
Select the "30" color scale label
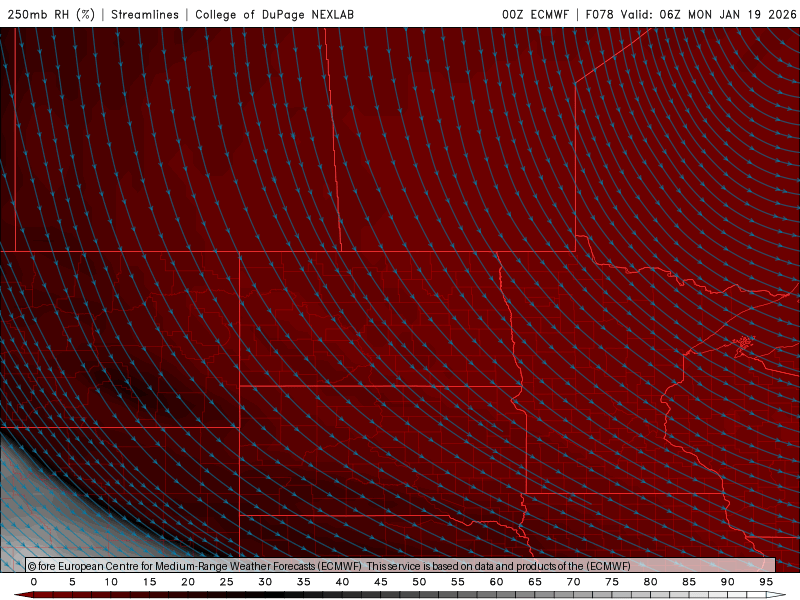[x=265, y=582]
